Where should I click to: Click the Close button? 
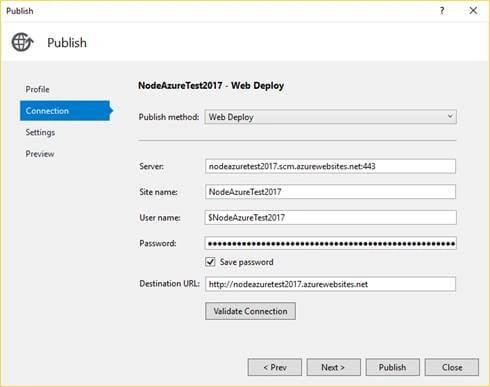(x=452, y=367)
